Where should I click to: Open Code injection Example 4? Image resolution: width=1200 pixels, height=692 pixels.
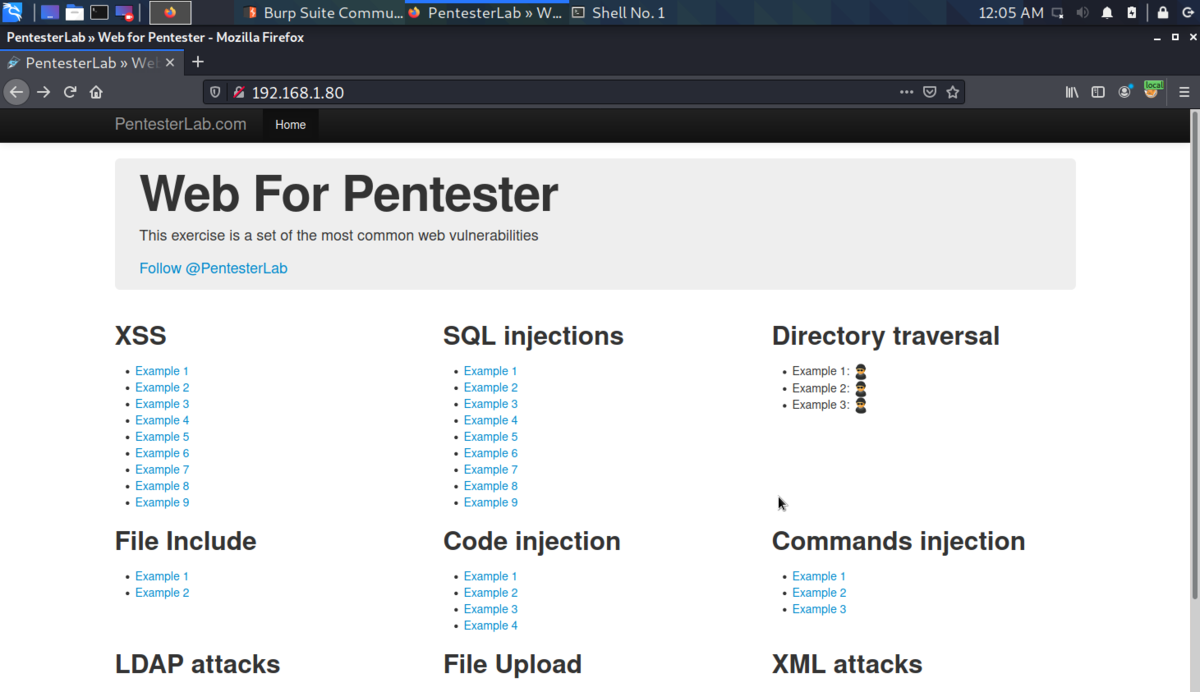pos(491,625)
